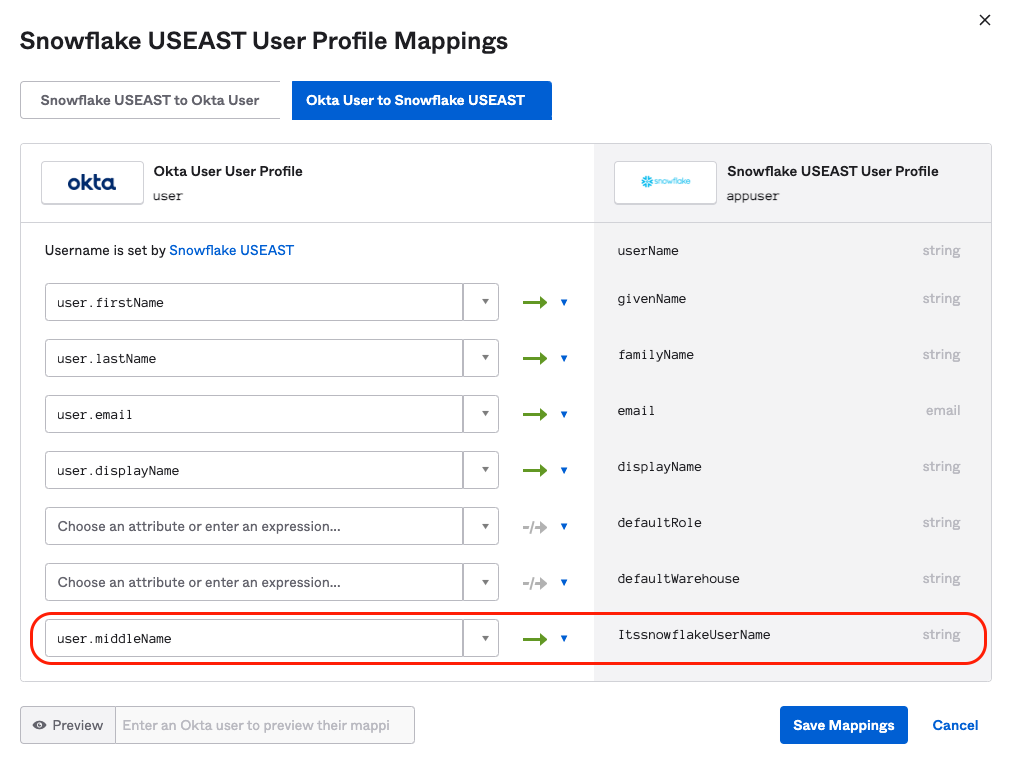Click the Save Mappings button
The height and width of the screenshot is (770, 1011).
(843, 725)
